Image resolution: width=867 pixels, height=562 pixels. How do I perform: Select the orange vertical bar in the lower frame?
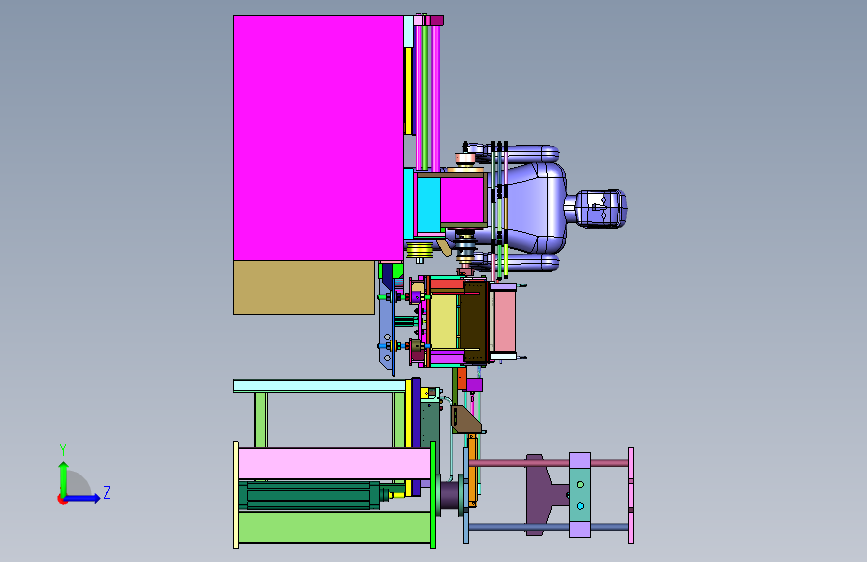pos(472,471)
